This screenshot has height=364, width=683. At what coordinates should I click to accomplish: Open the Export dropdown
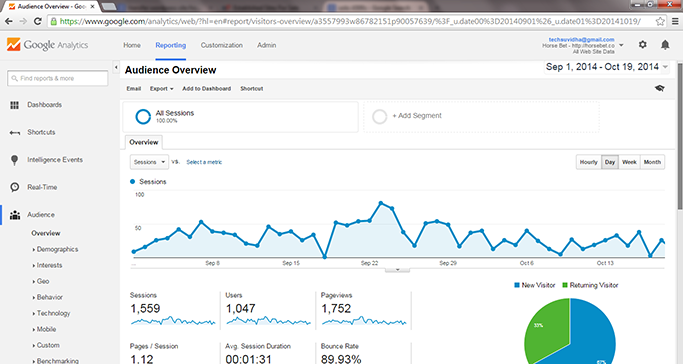coord(162,88)
